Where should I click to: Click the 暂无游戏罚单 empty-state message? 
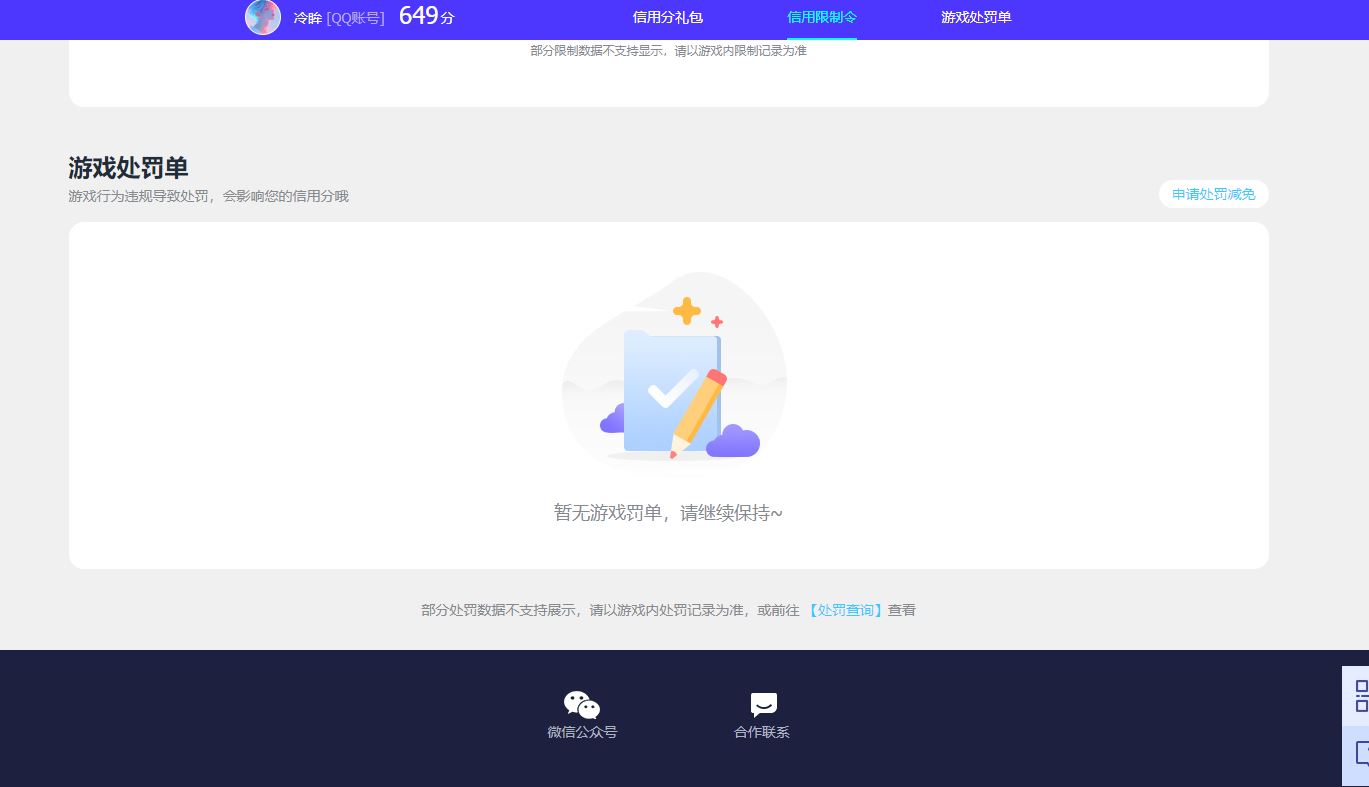click(x=668, y=512)
